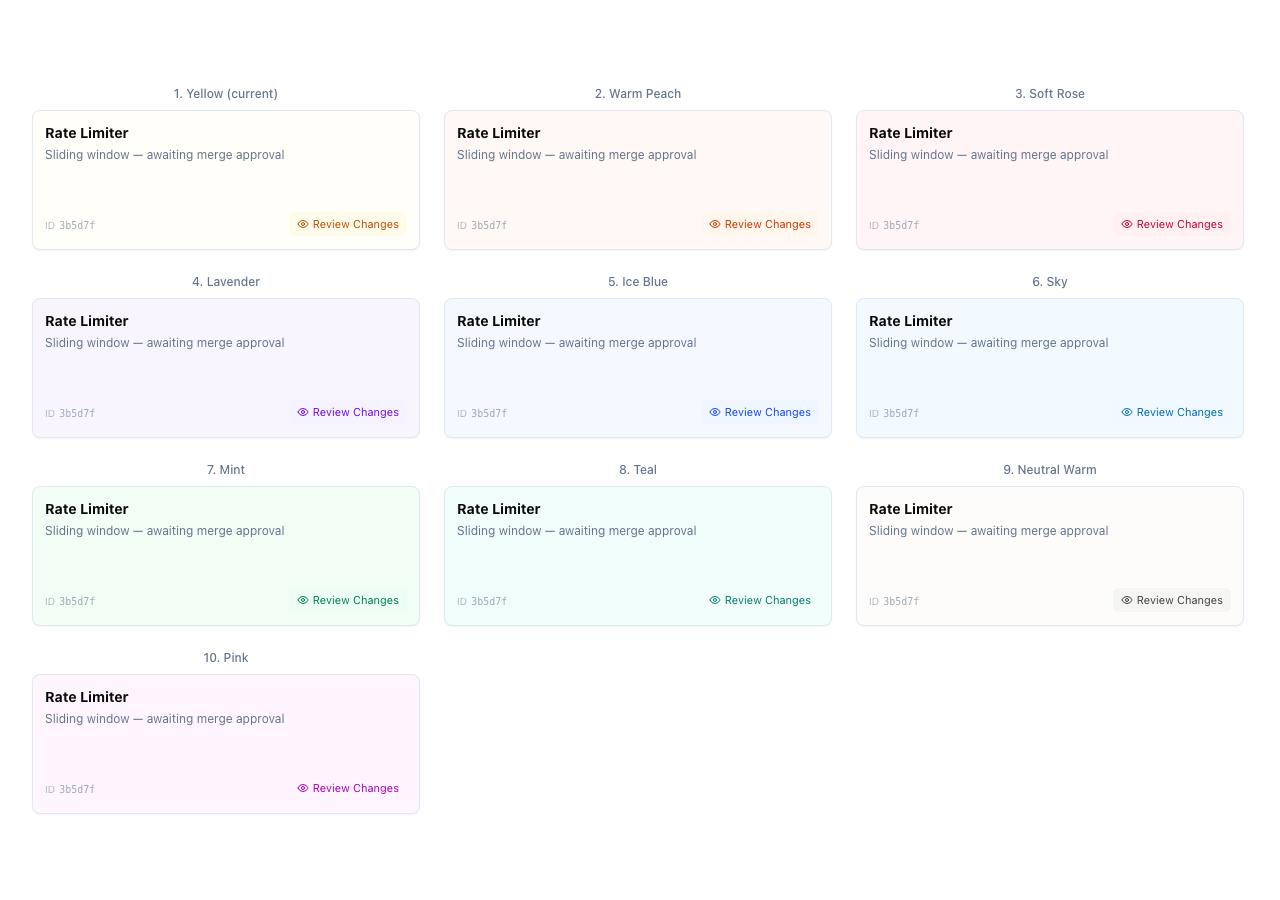Click the '2. Warm Peach' label
The width and height of the screenshot is (1280, 900).
(x=638, y=94)
